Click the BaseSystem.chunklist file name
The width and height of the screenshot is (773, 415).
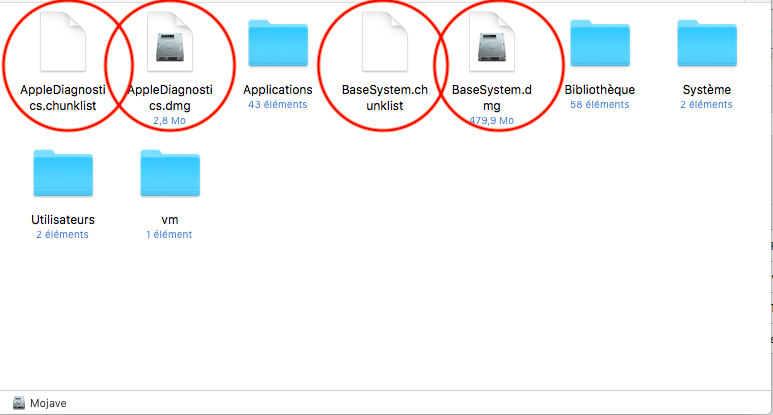385,98
